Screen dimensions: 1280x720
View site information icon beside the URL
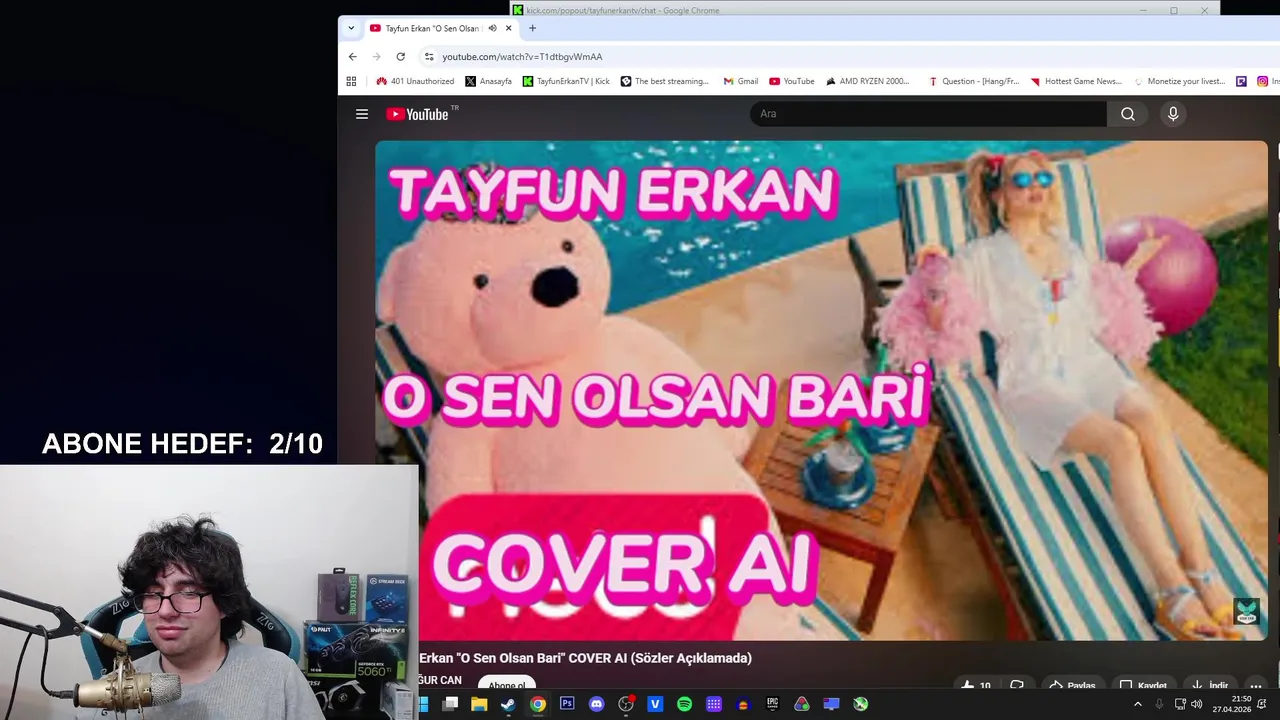click(x=429, y=57)
